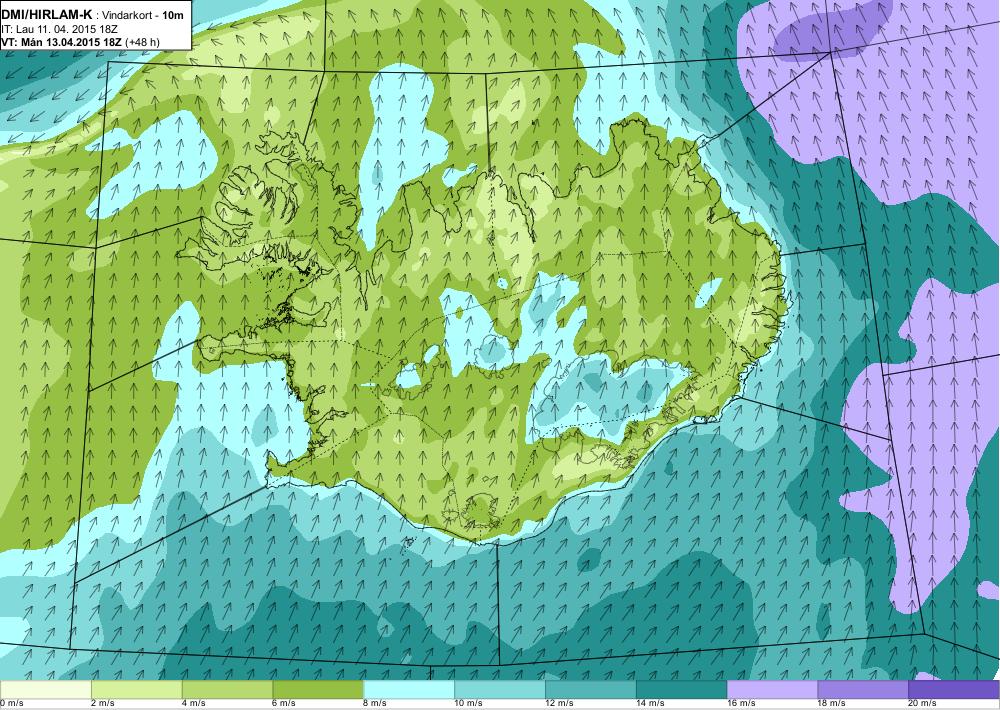1000x710 pixels.
Task: Click the '6 m/s' legend label
Action: [284, 703]
